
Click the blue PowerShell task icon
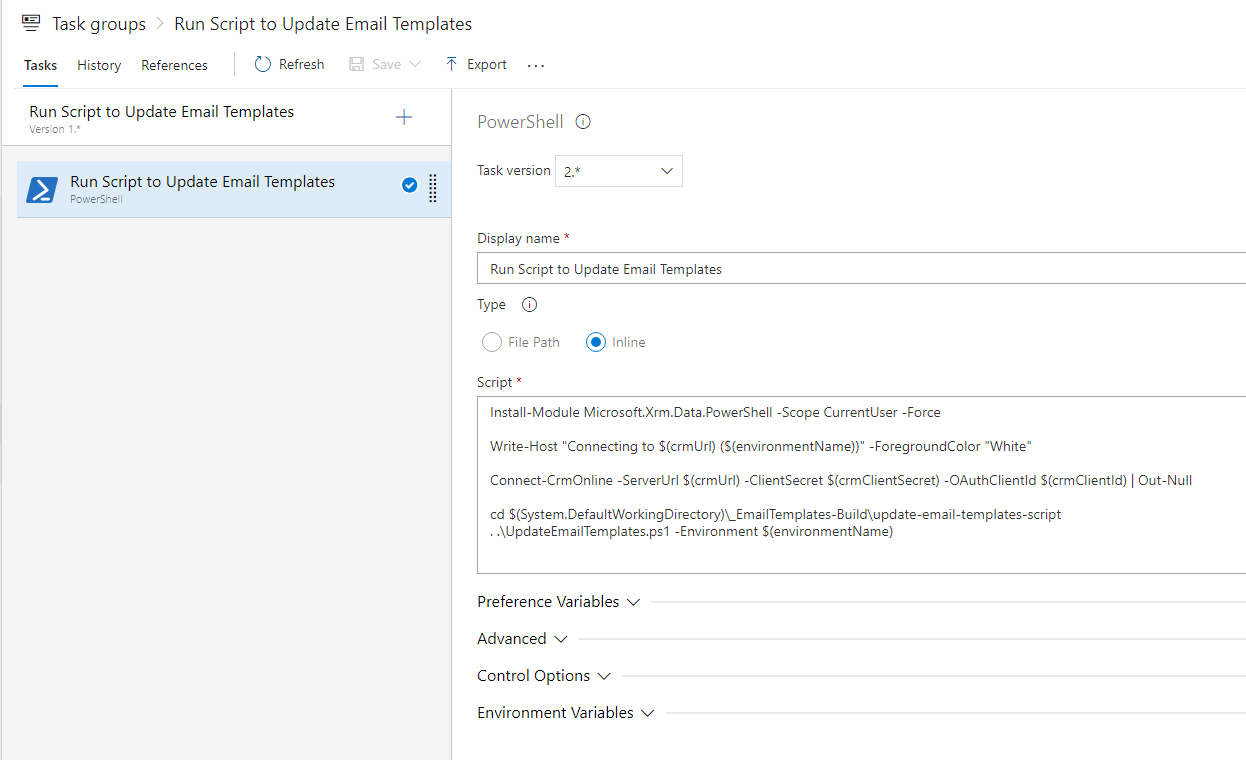click(42, 189)
